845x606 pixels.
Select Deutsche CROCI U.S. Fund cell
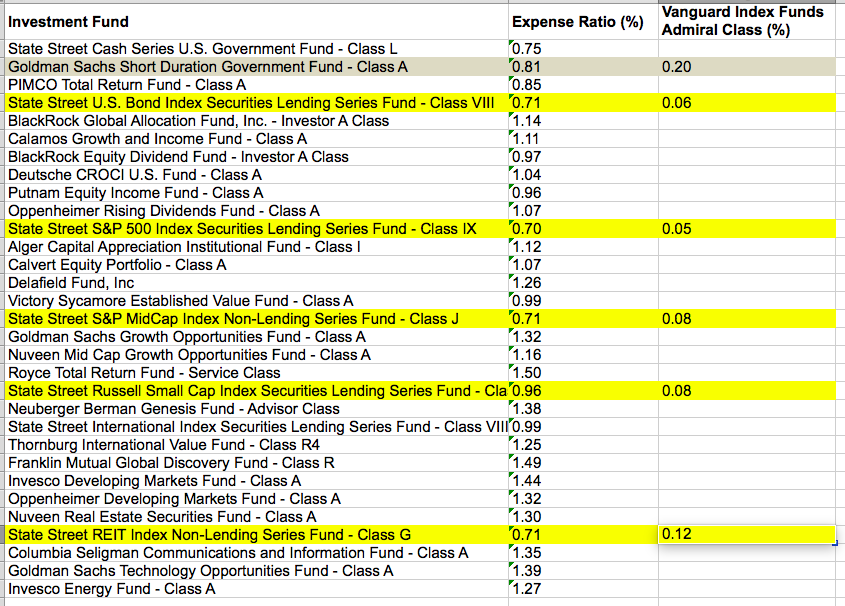[257, 175]
